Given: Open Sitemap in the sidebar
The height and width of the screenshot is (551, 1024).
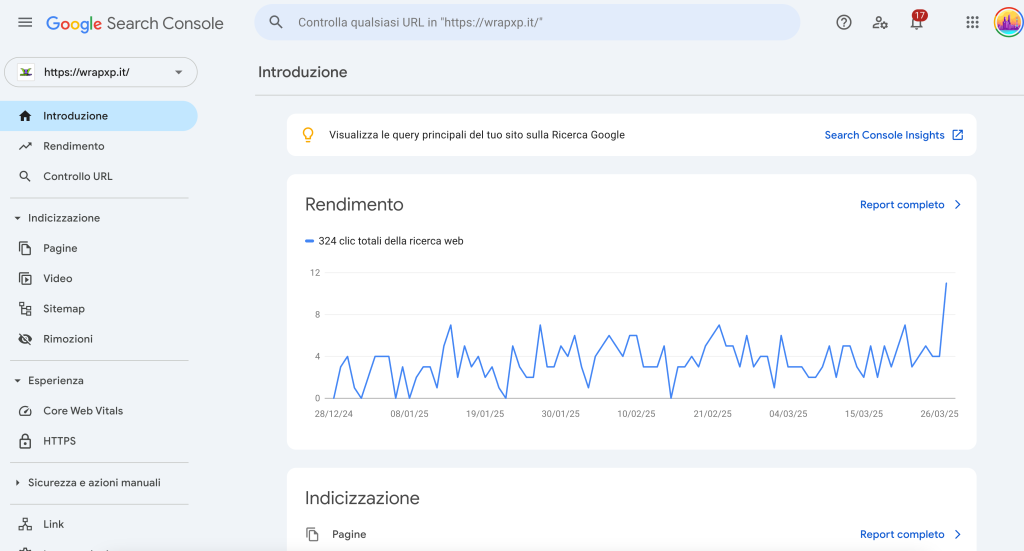Looking at the screenshot, I should pos(63,309).
